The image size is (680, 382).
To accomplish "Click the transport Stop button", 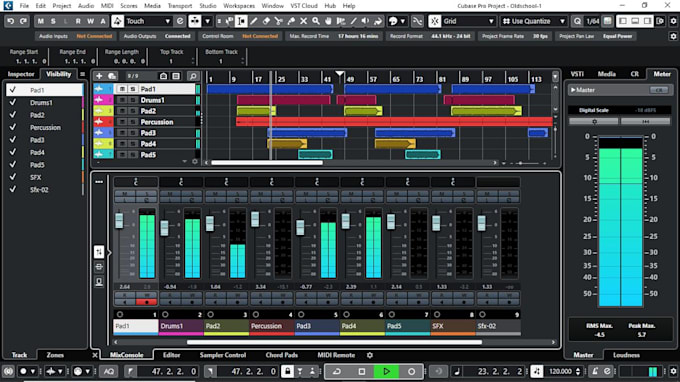I will [362, 371].
